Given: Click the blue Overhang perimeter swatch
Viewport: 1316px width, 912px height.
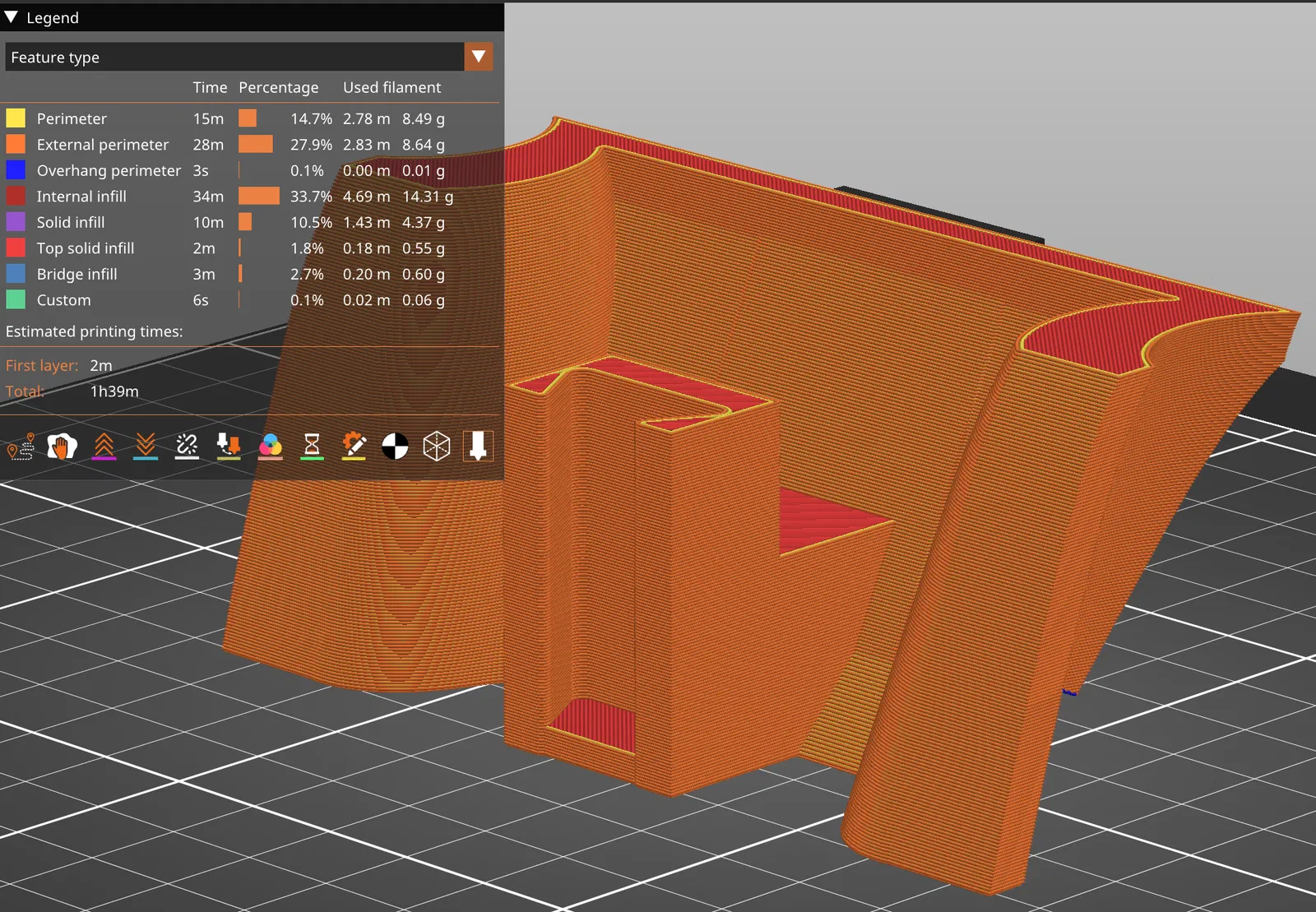Looking at the screenshot, I should tap(16, 170).
